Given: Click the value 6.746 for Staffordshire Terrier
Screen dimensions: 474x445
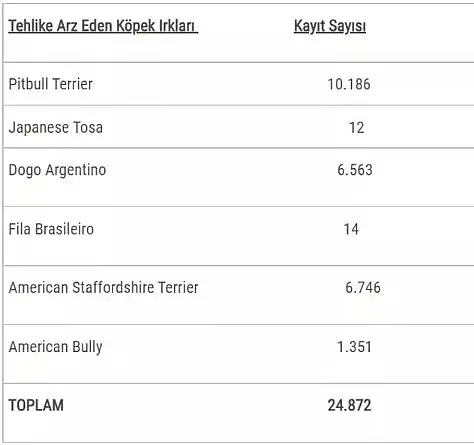Looking at the screenshot, I should pos(363,288).
